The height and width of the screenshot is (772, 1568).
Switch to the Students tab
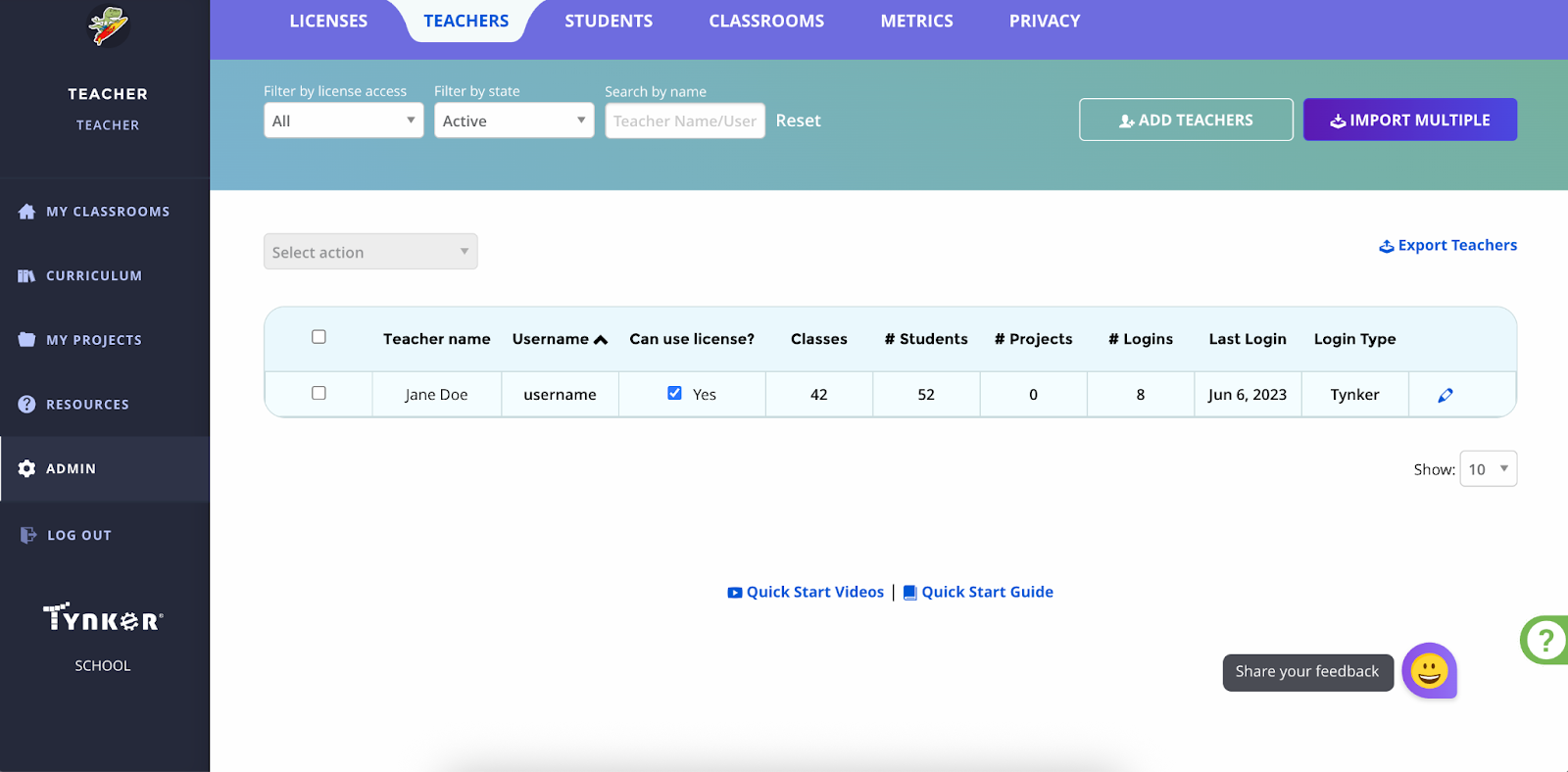[608, 22]
